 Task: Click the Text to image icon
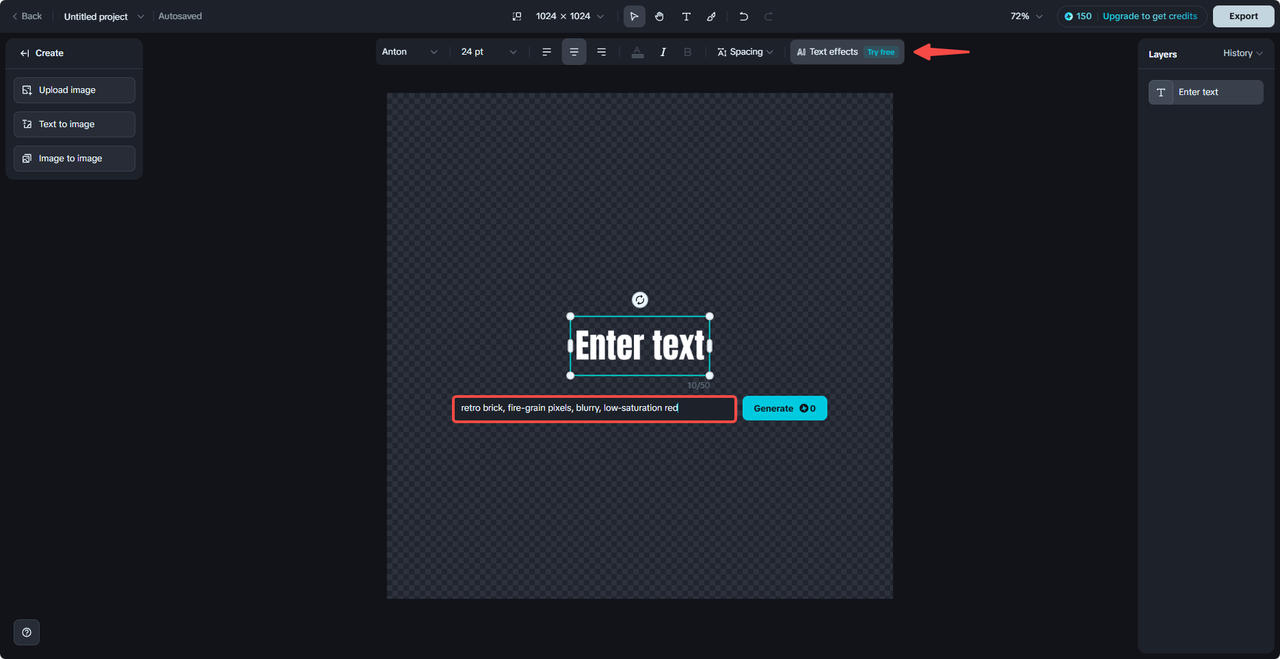click(27, 124)
